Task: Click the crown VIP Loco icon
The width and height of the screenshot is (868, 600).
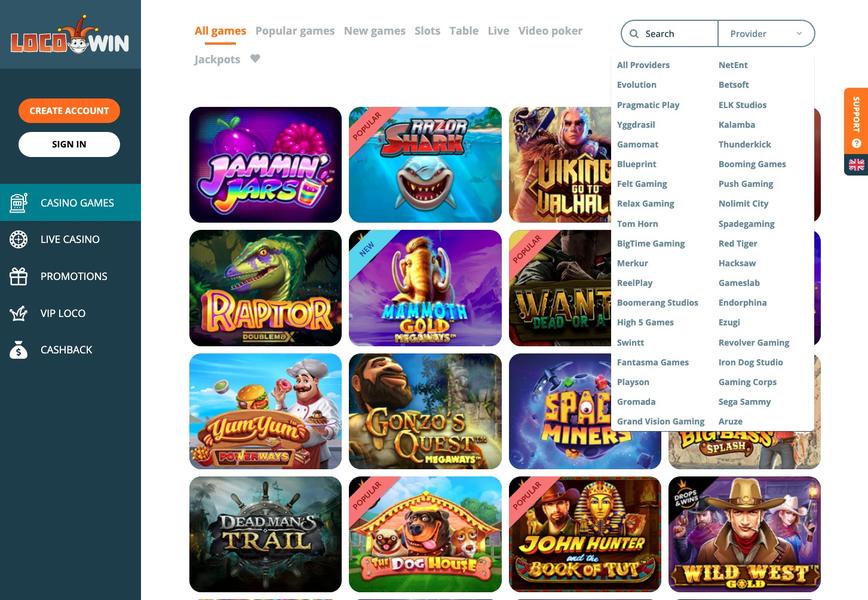Action: point(18,313)
